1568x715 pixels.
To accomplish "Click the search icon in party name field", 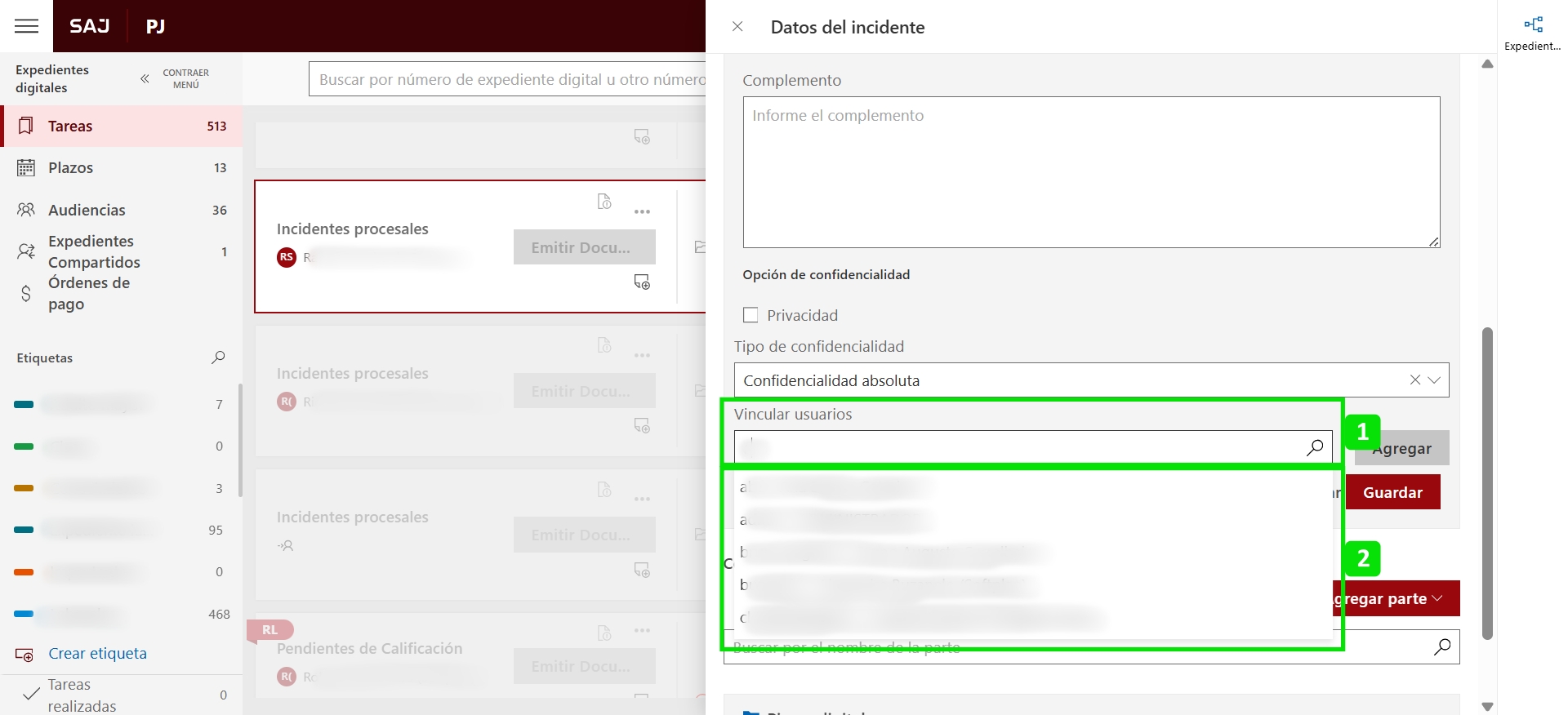I will 1442,646.
